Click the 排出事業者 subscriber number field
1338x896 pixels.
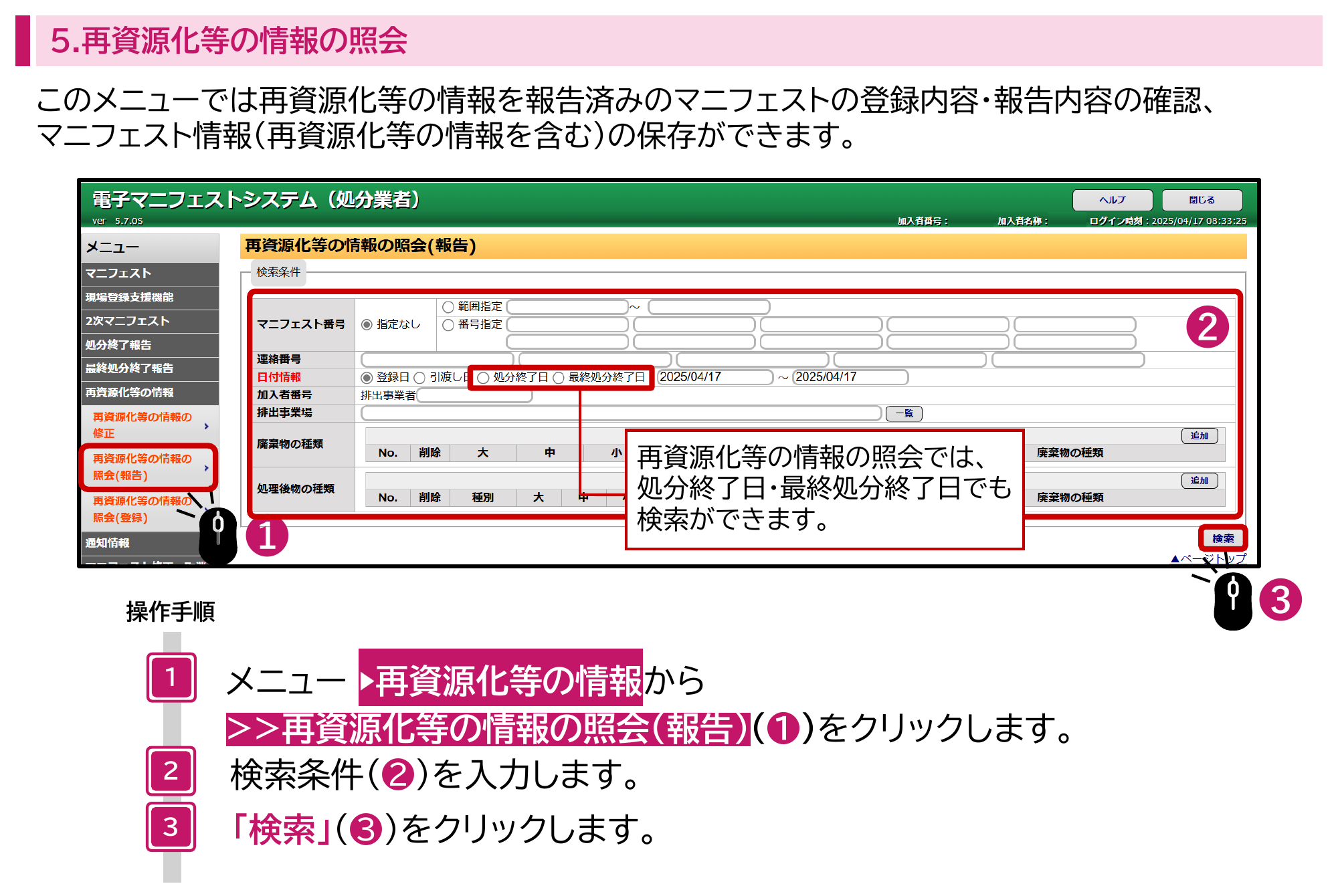pos(474,395)
